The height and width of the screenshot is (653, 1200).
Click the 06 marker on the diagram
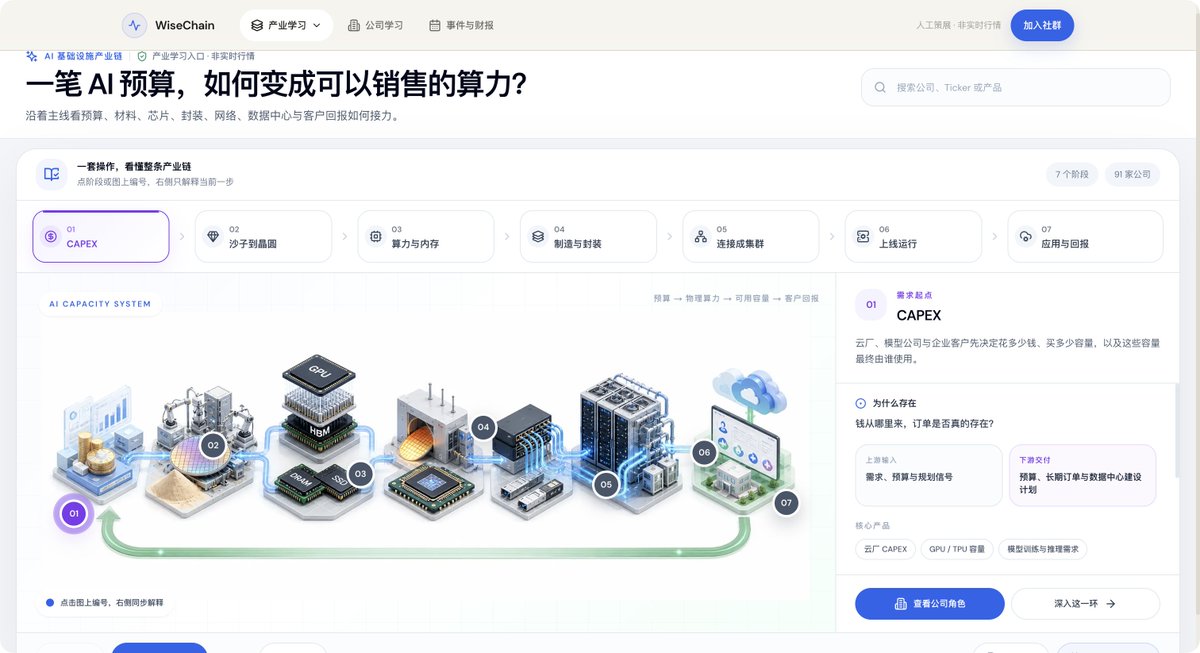(704, 452)
